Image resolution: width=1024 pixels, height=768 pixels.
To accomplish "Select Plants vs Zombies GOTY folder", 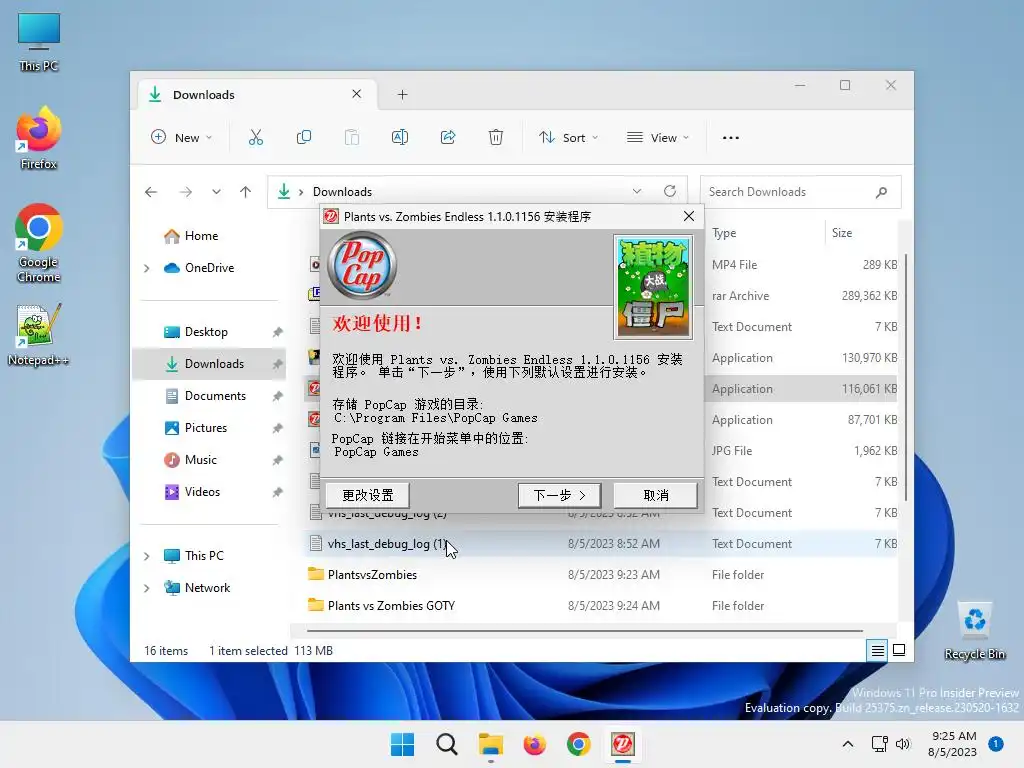I will tap(601, 605).
